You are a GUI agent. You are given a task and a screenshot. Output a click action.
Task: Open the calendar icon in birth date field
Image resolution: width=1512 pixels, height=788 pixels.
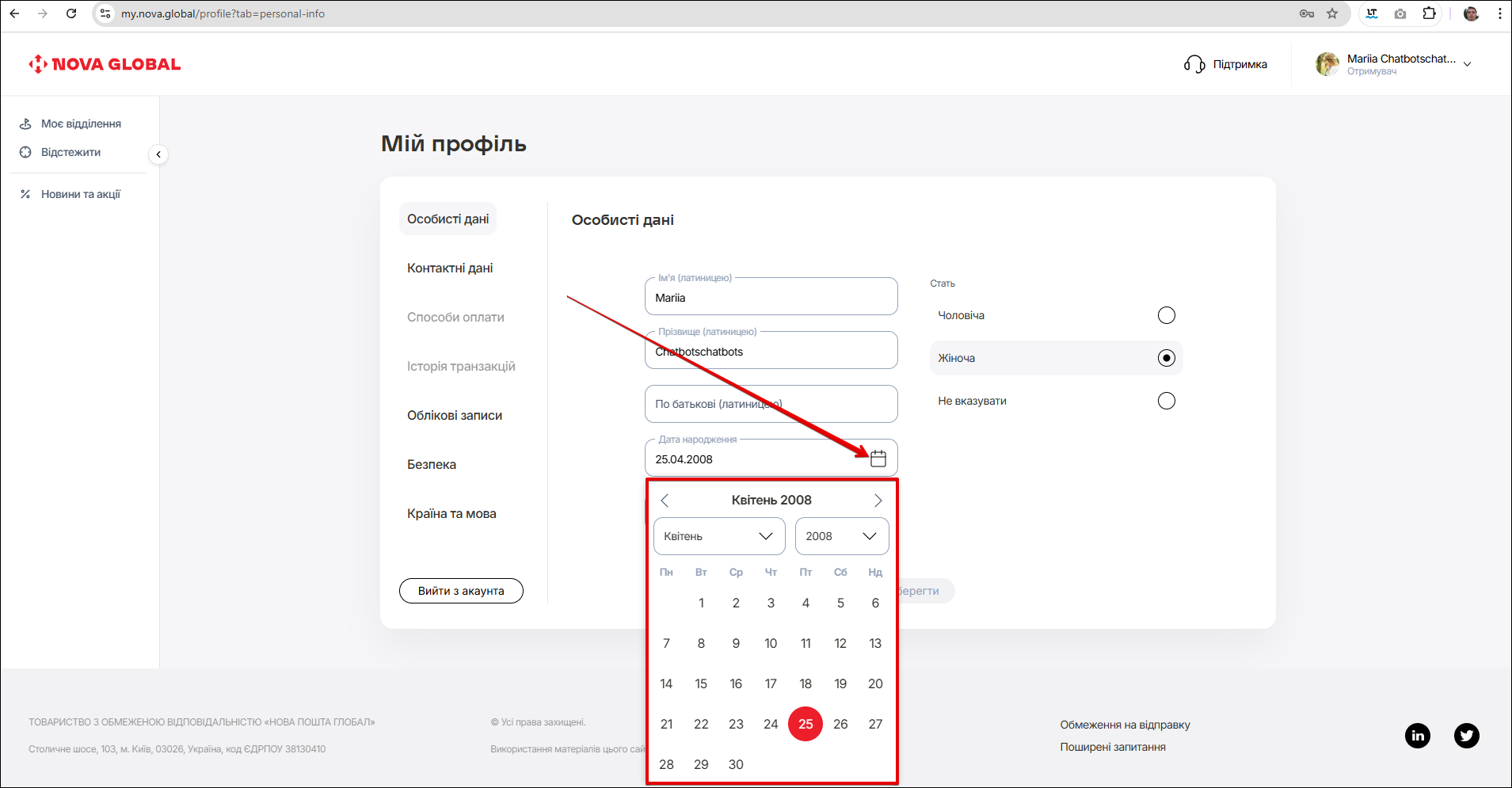point(878,459)
